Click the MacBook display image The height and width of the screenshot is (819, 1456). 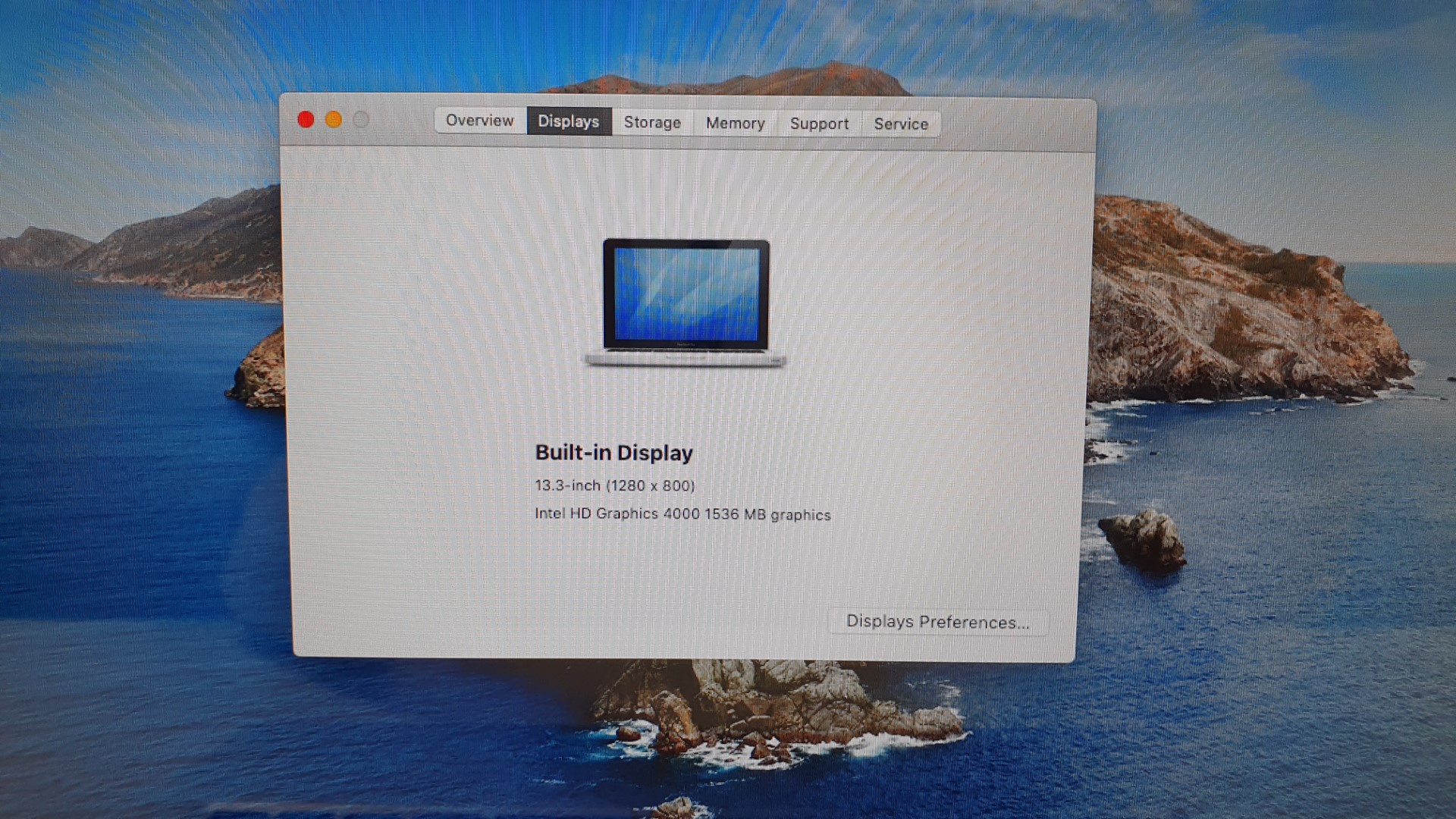(x=686, y=303)
